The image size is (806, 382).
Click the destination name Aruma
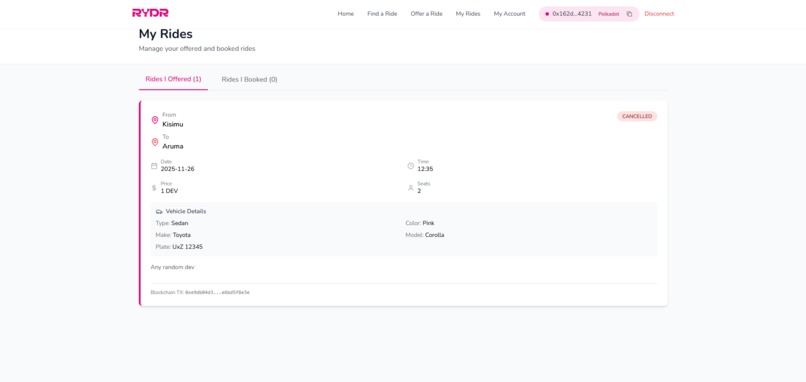173,147
